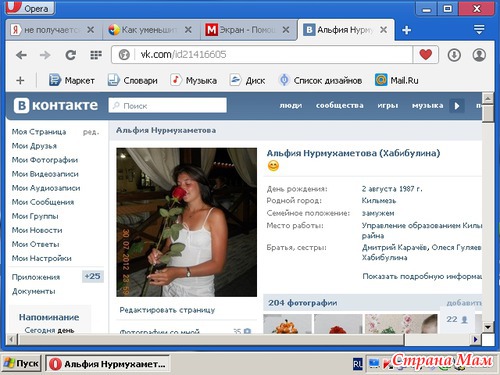Click Редактировать страницу
The width and height of the screenshot is (500, 375).
(167, 310)
